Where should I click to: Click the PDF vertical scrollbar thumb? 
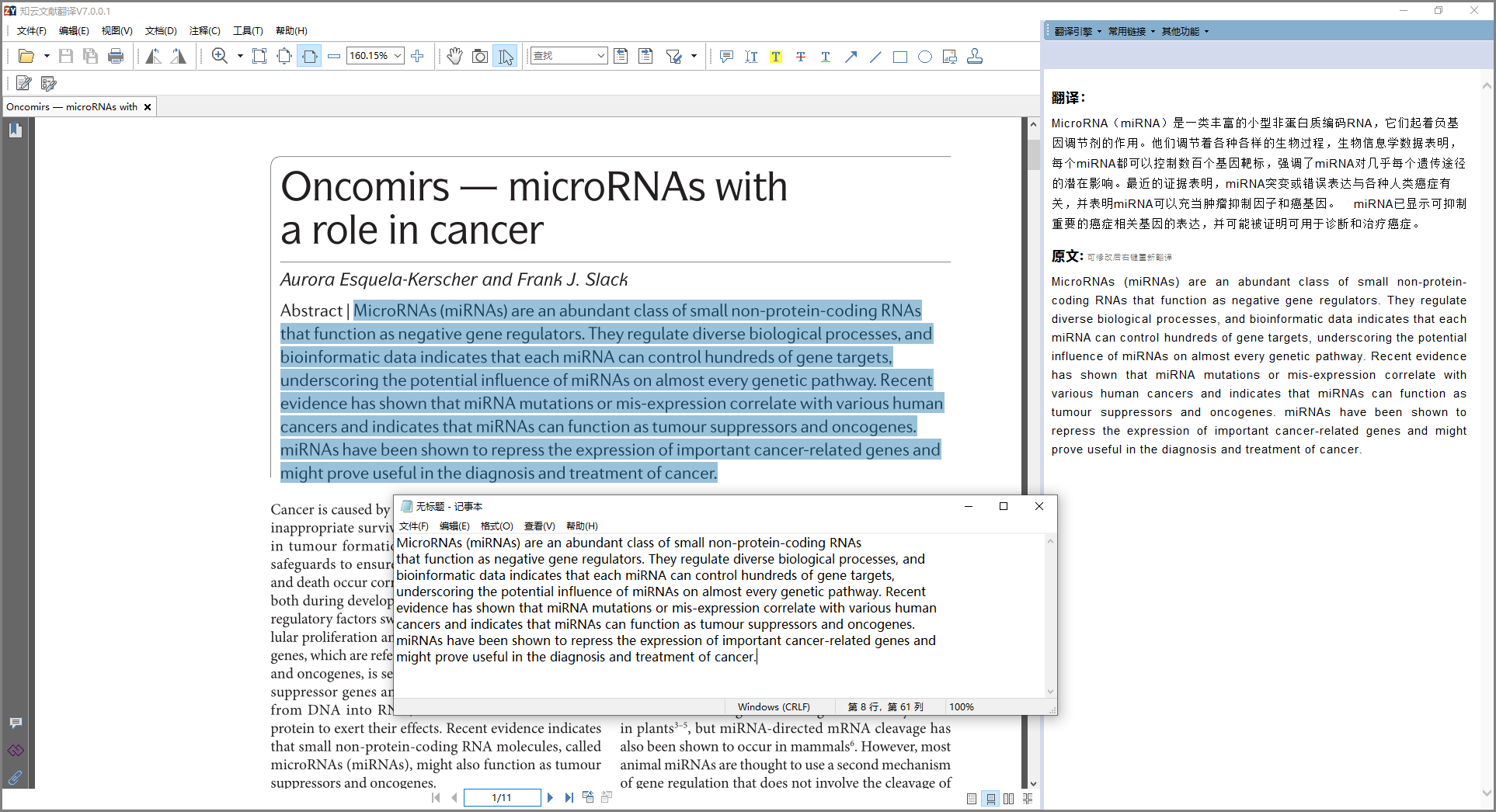click(x=1033, y=154)
